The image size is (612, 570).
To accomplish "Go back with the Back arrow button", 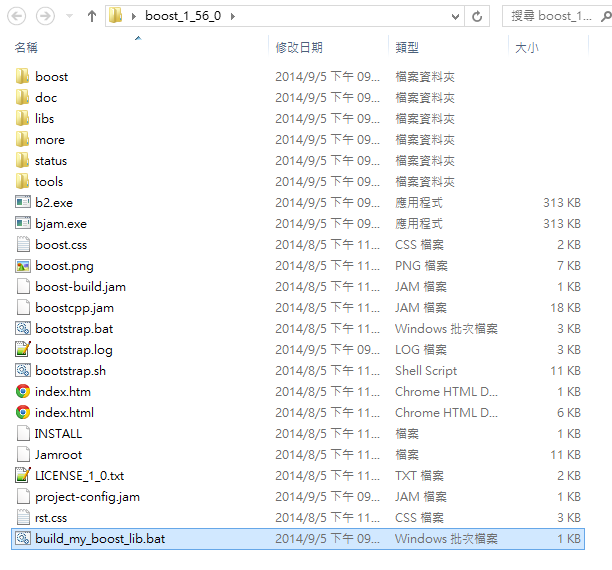I will [x=16, y=16].
